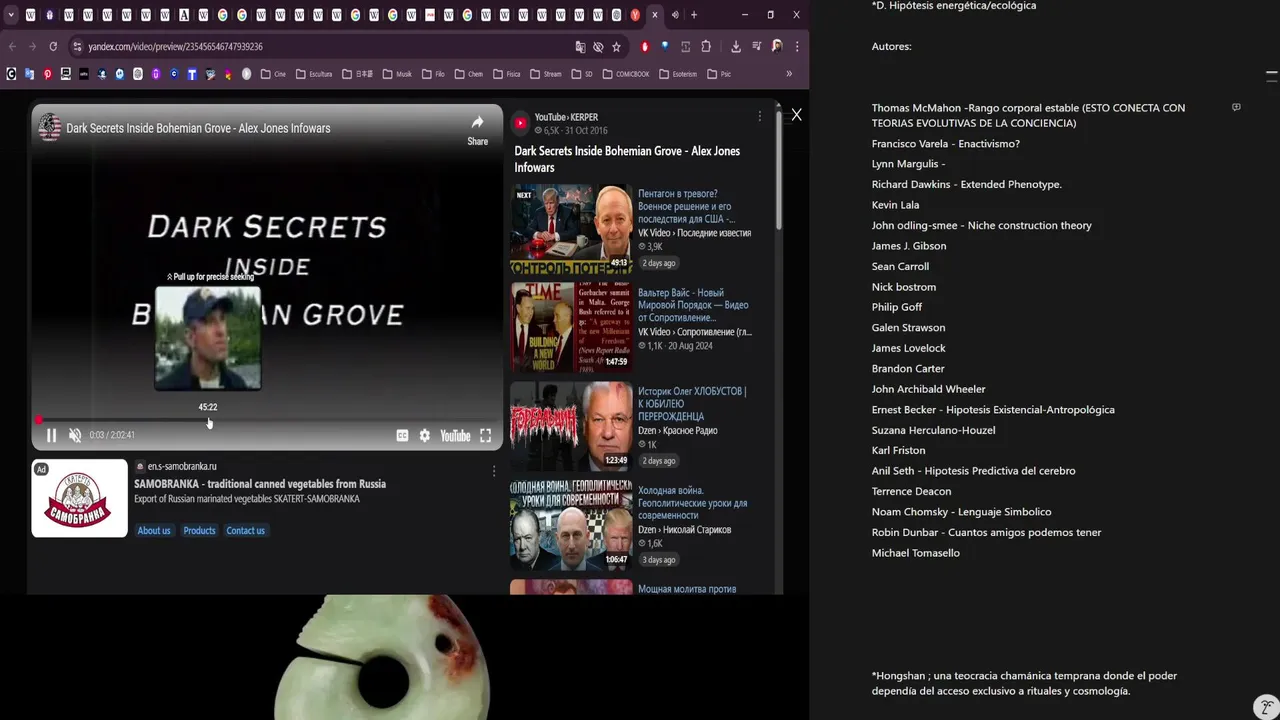This screenshot has height=720, width=1280.
Task: Click comment icon beside Thomas McMahon note
Action: [1236, 107]
